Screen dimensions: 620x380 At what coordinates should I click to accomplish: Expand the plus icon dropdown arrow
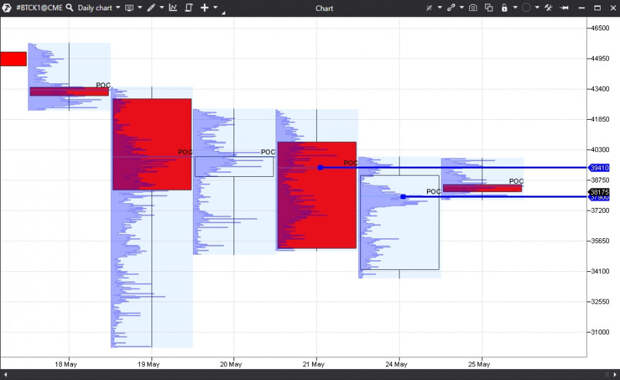(x=215, y=7)
